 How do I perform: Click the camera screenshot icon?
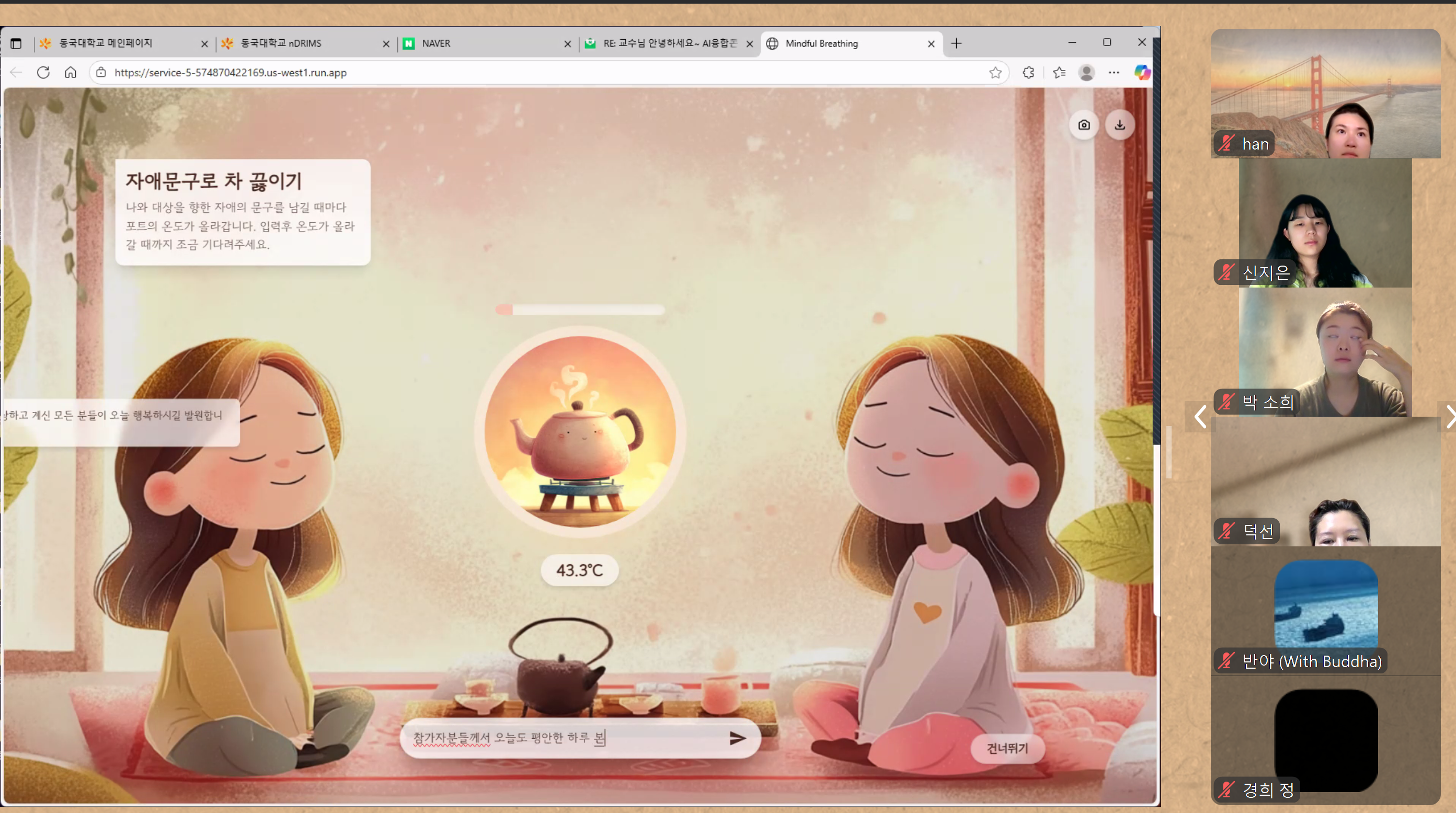point(1084,125)
